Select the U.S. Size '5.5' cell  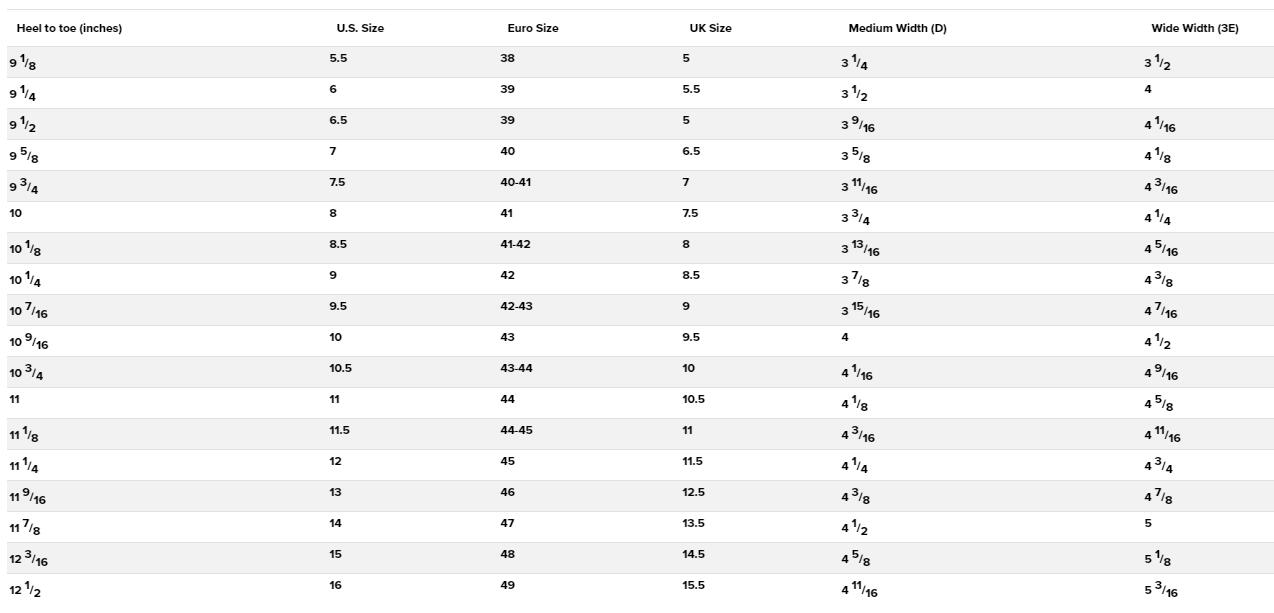(338, 59)
